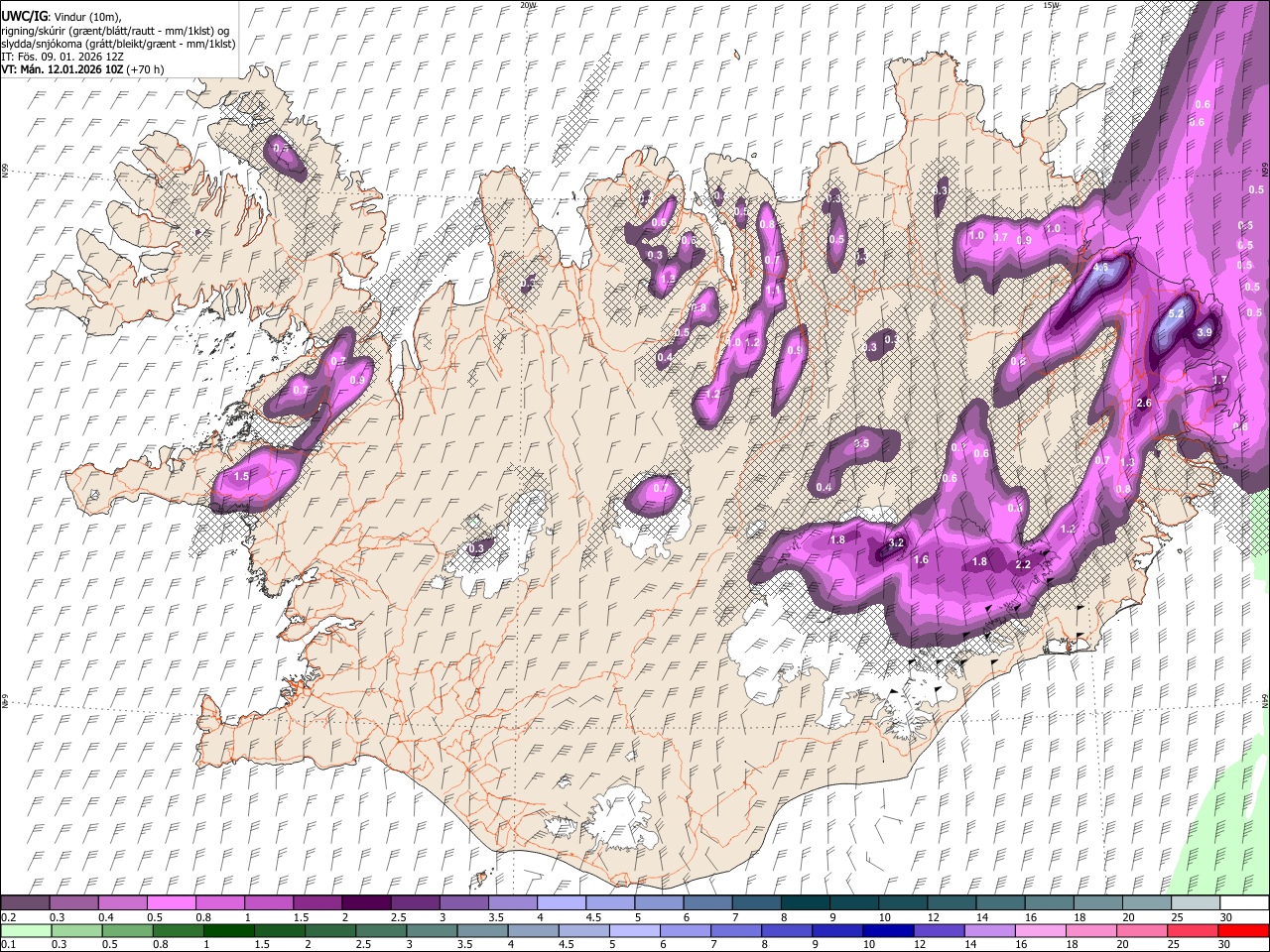
Task: Click the '0.1' label under the rain legend
Action: (7, 945)
